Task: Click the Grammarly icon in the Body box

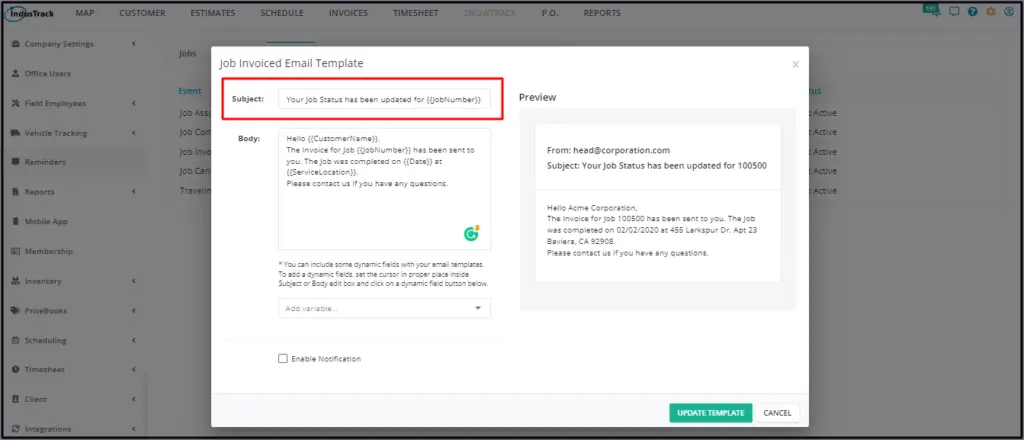Action: [x=472, y=233]
